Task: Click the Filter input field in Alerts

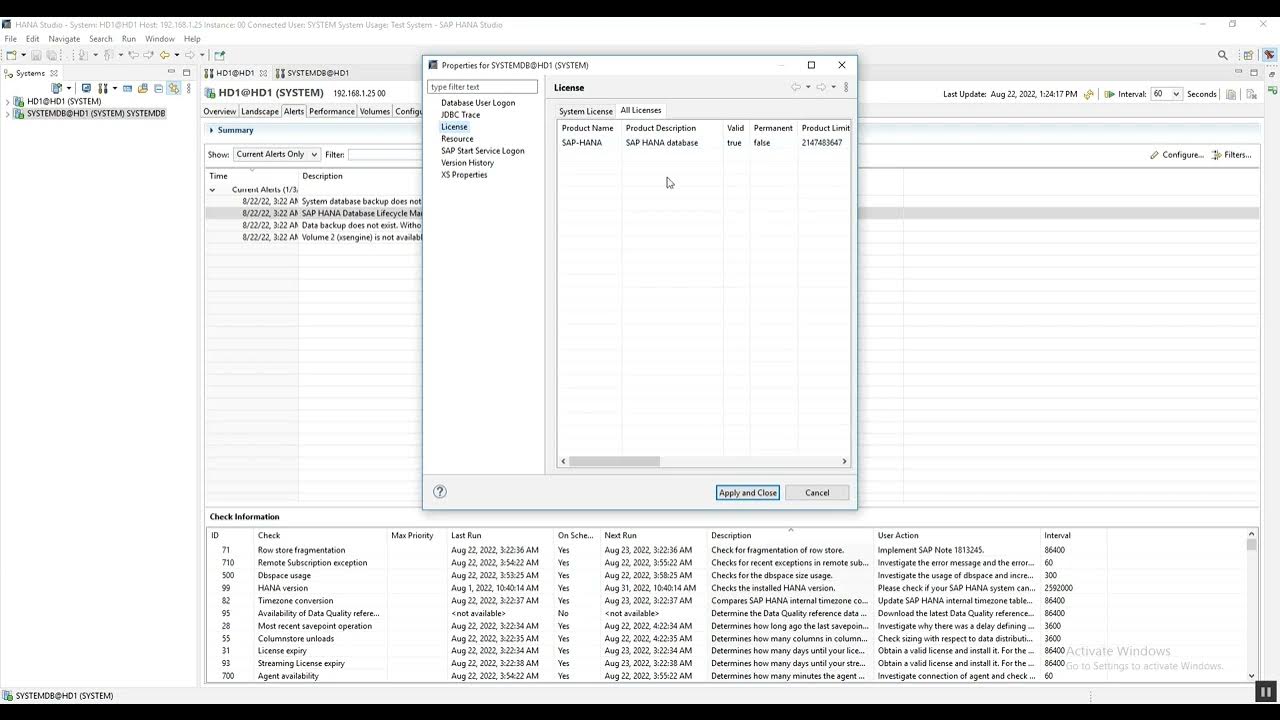Action: coord(386,155)
